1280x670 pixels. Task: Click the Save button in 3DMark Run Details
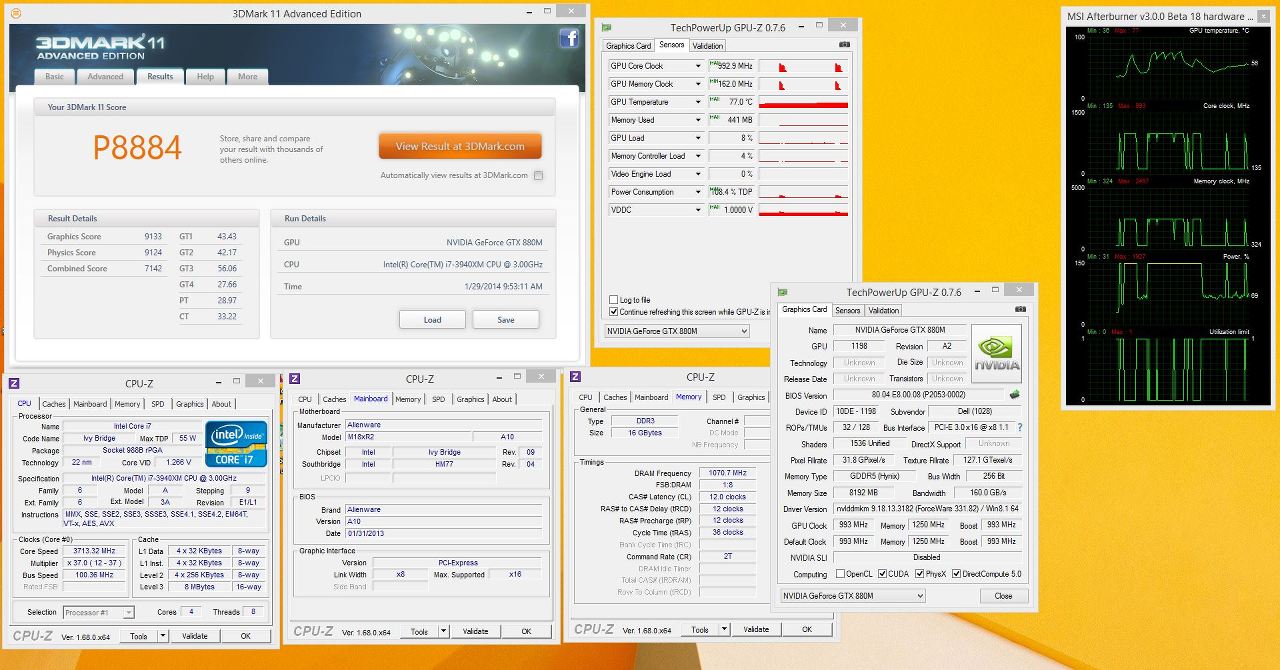coord(506,320)
